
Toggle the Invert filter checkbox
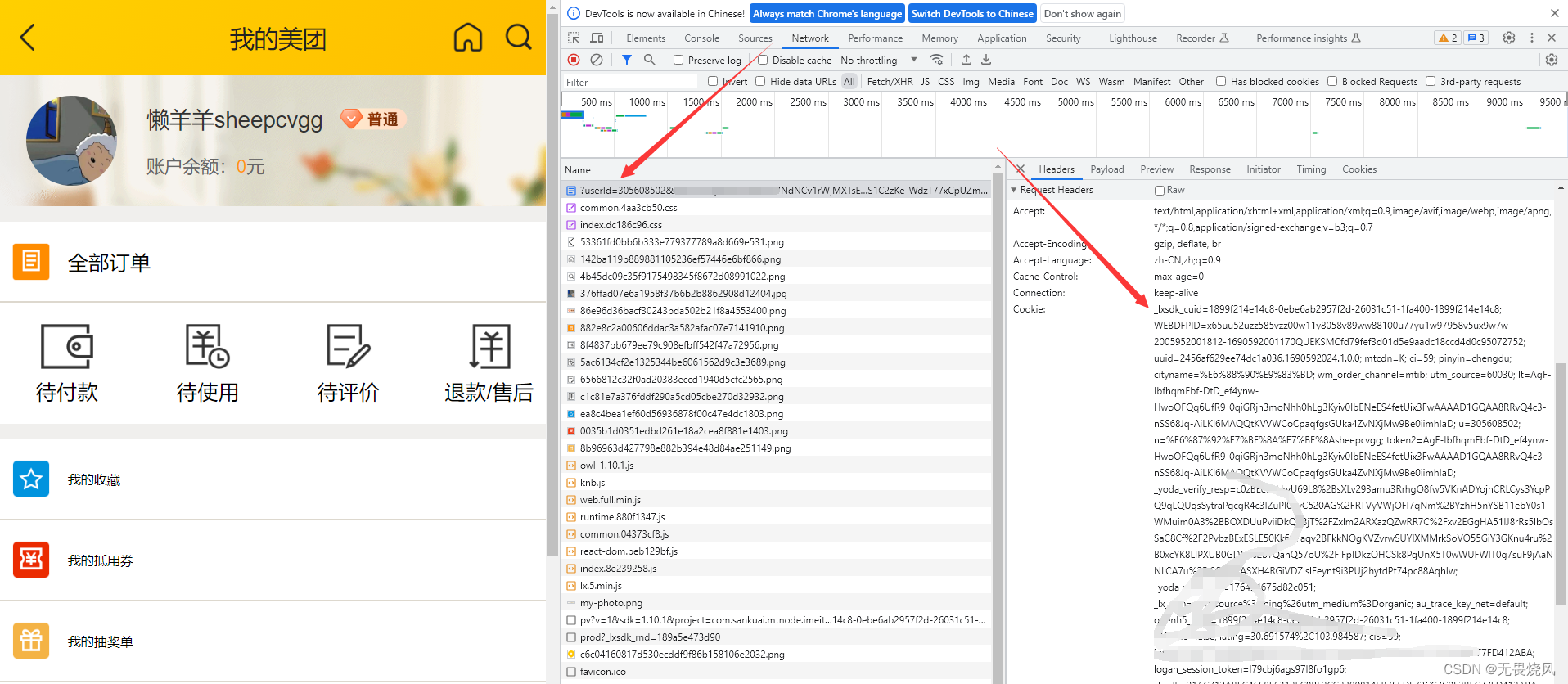713,81
